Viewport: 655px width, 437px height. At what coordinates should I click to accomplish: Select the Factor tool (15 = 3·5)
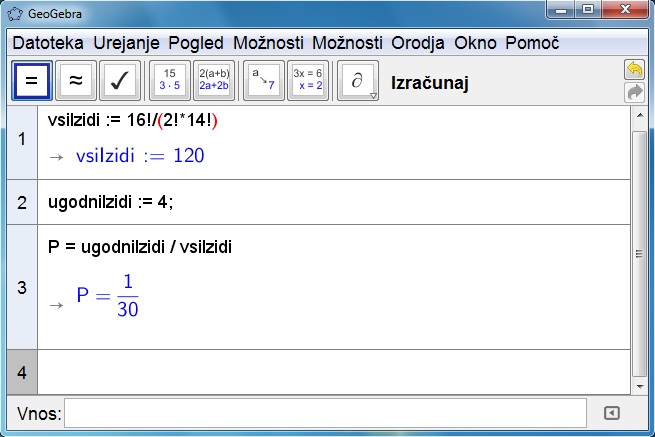170,80
